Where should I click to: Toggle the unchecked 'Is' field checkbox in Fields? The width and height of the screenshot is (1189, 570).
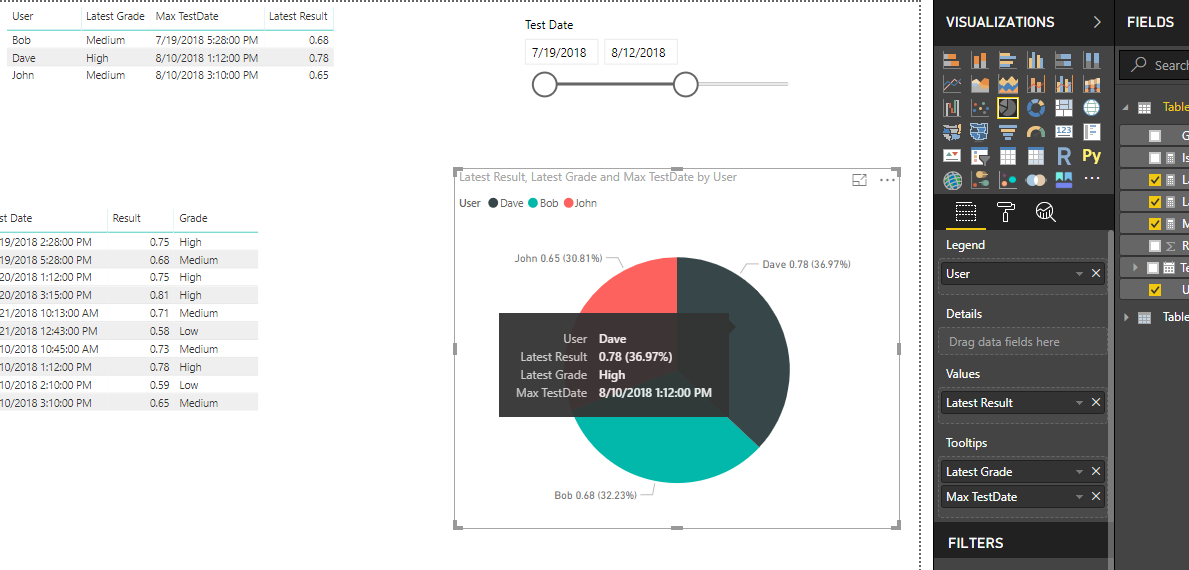coord(1155,158)
